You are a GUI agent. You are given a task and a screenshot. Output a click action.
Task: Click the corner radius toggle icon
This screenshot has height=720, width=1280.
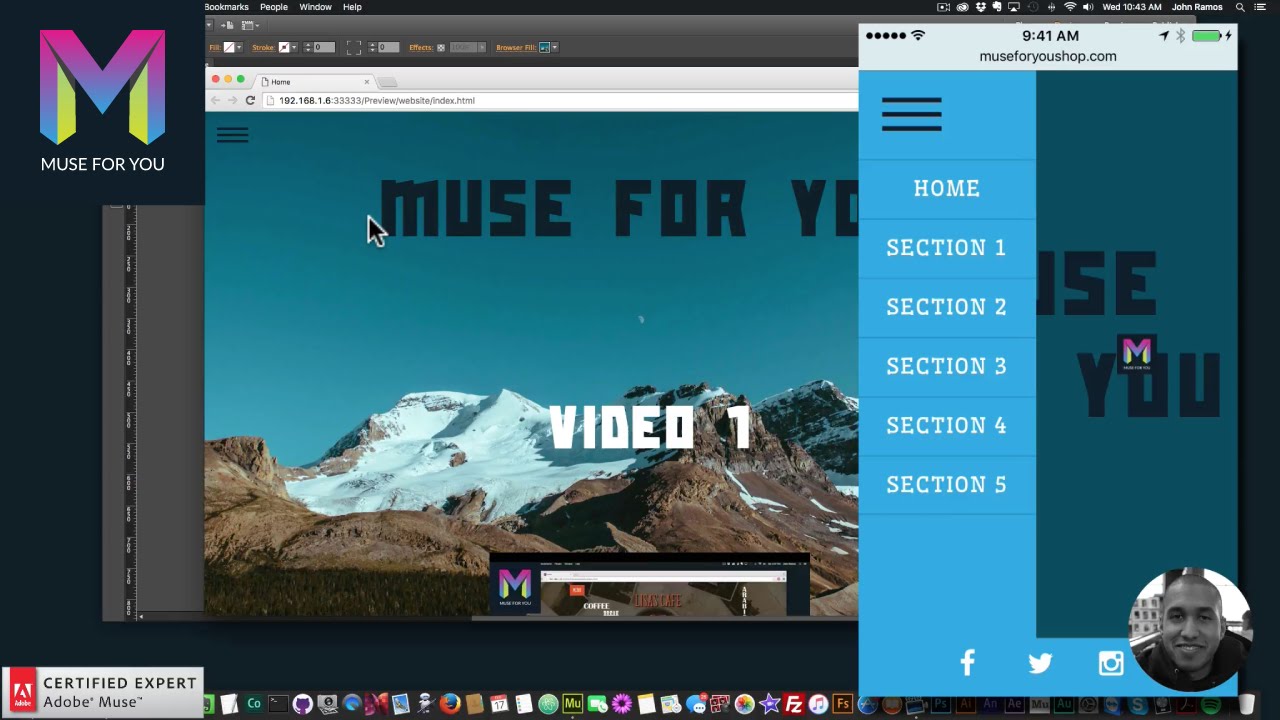[354, 47]
